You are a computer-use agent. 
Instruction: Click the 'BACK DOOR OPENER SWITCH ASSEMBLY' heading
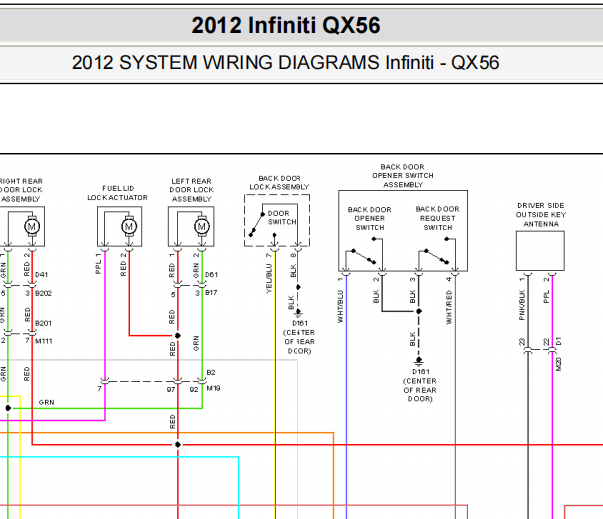403,176
